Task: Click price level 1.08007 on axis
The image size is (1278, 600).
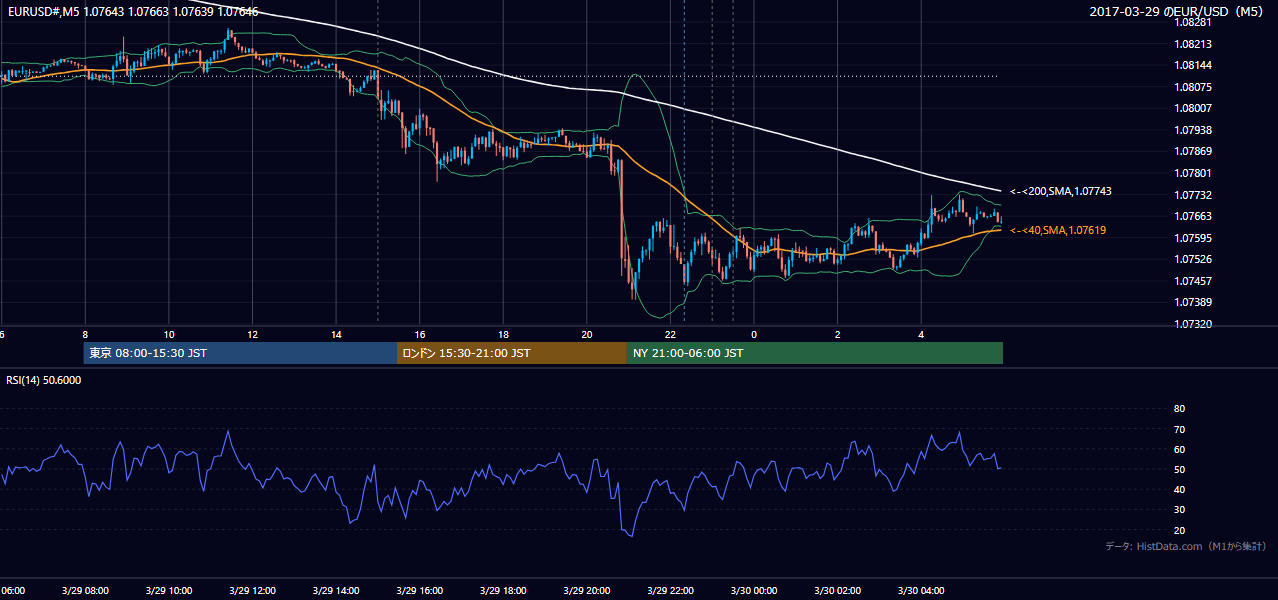Action: click(x=1193, y=108)
